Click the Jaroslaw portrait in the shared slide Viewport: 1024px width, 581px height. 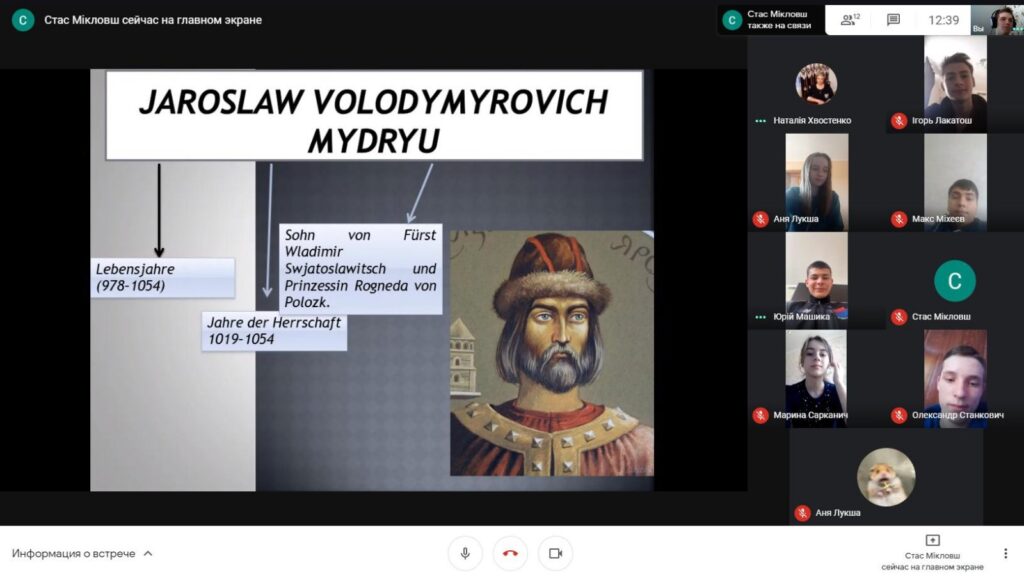tap(551, 353)
